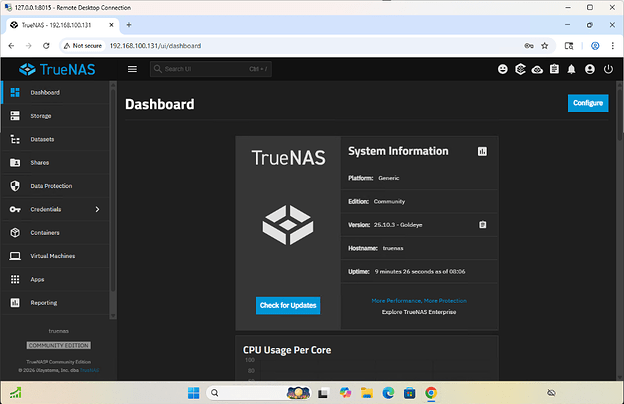Open the feedback smiley icon
624x404 pixels.
(503, 69)
